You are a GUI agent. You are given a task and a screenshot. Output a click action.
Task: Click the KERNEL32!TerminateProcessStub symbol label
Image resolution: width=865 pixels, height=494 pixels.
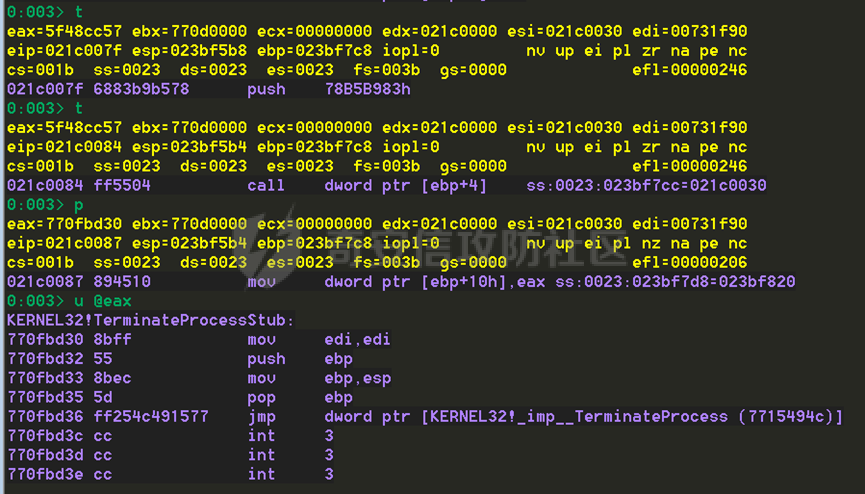point(151,320)
